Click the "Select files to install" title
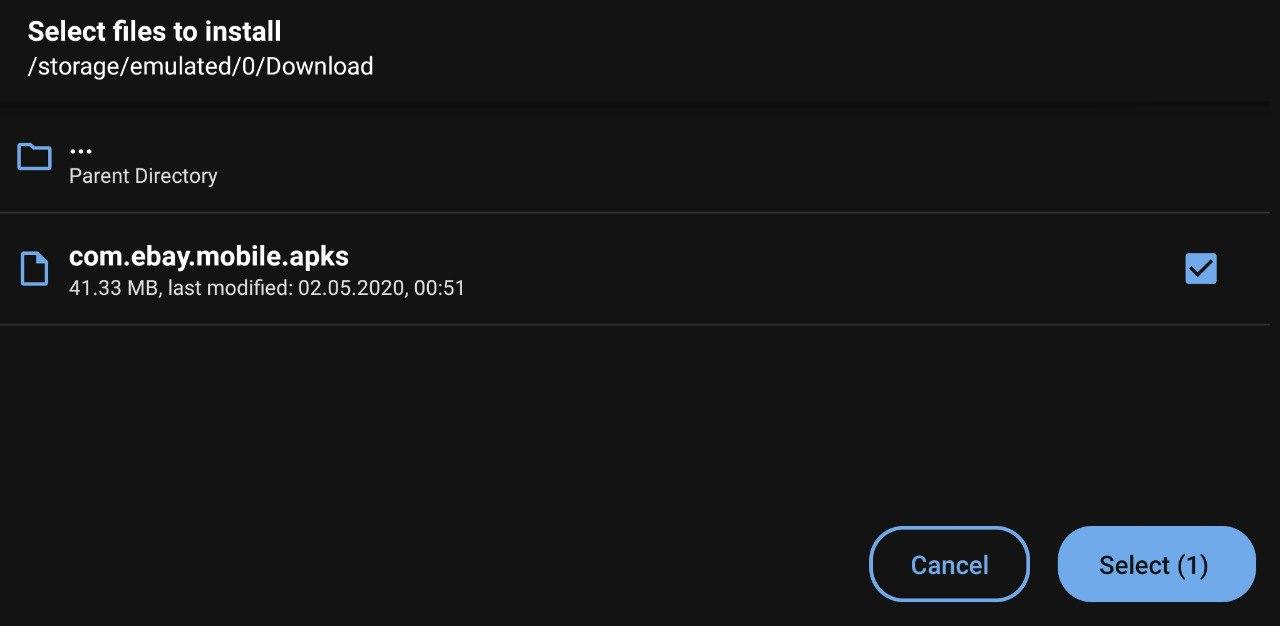 click(155, 32)
